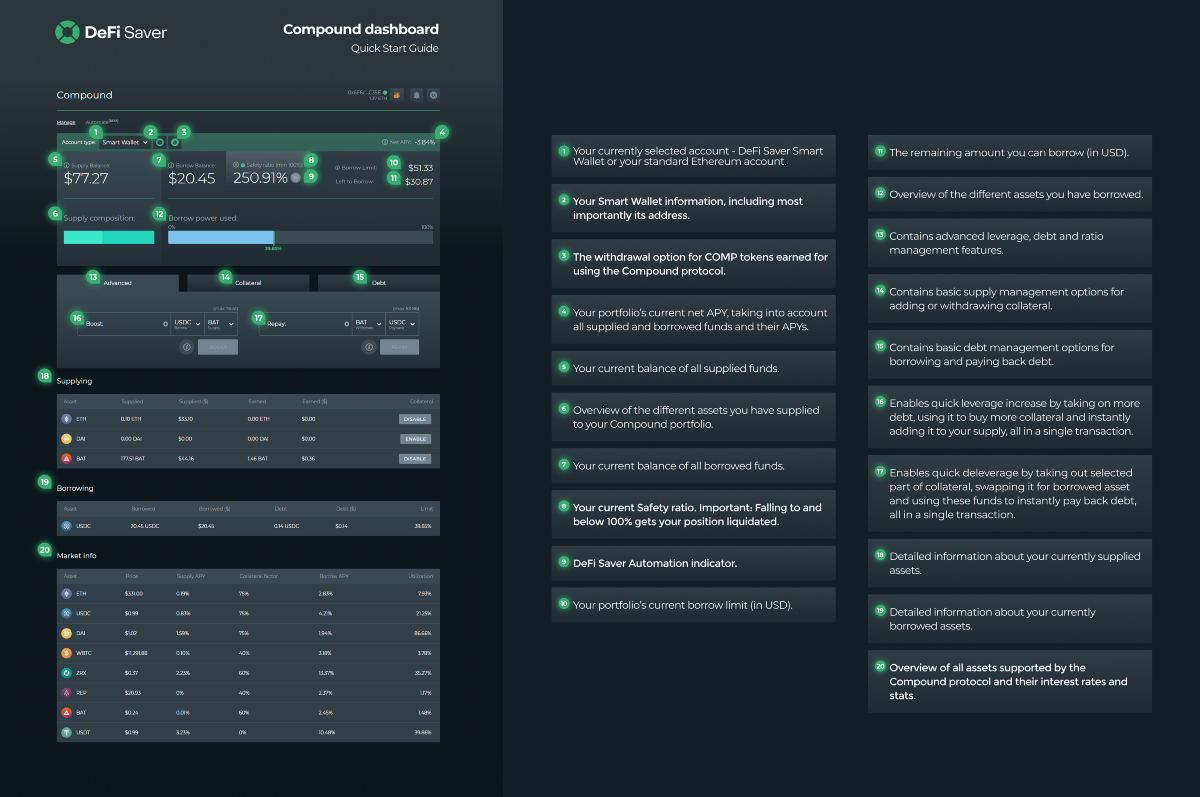Click the Borrowing section heading
This screenshot has width=1200, height=797.
(x=75, y=488)
